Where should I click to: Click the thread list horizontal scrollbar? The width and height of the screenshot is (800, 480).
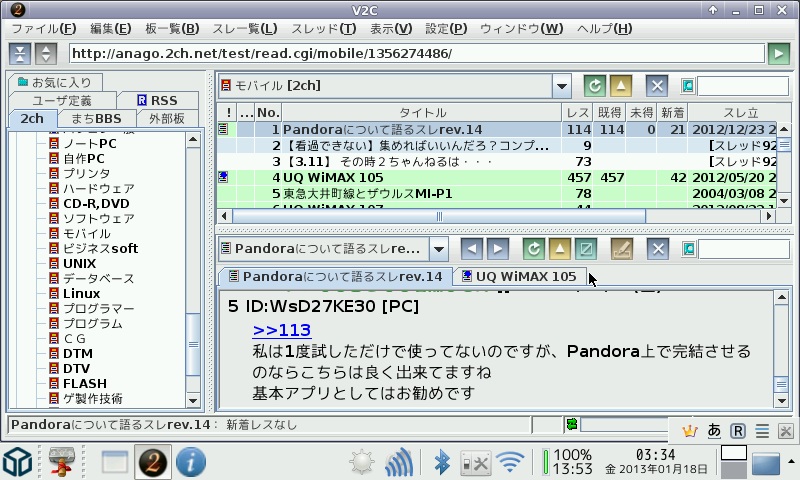point(438,215)
